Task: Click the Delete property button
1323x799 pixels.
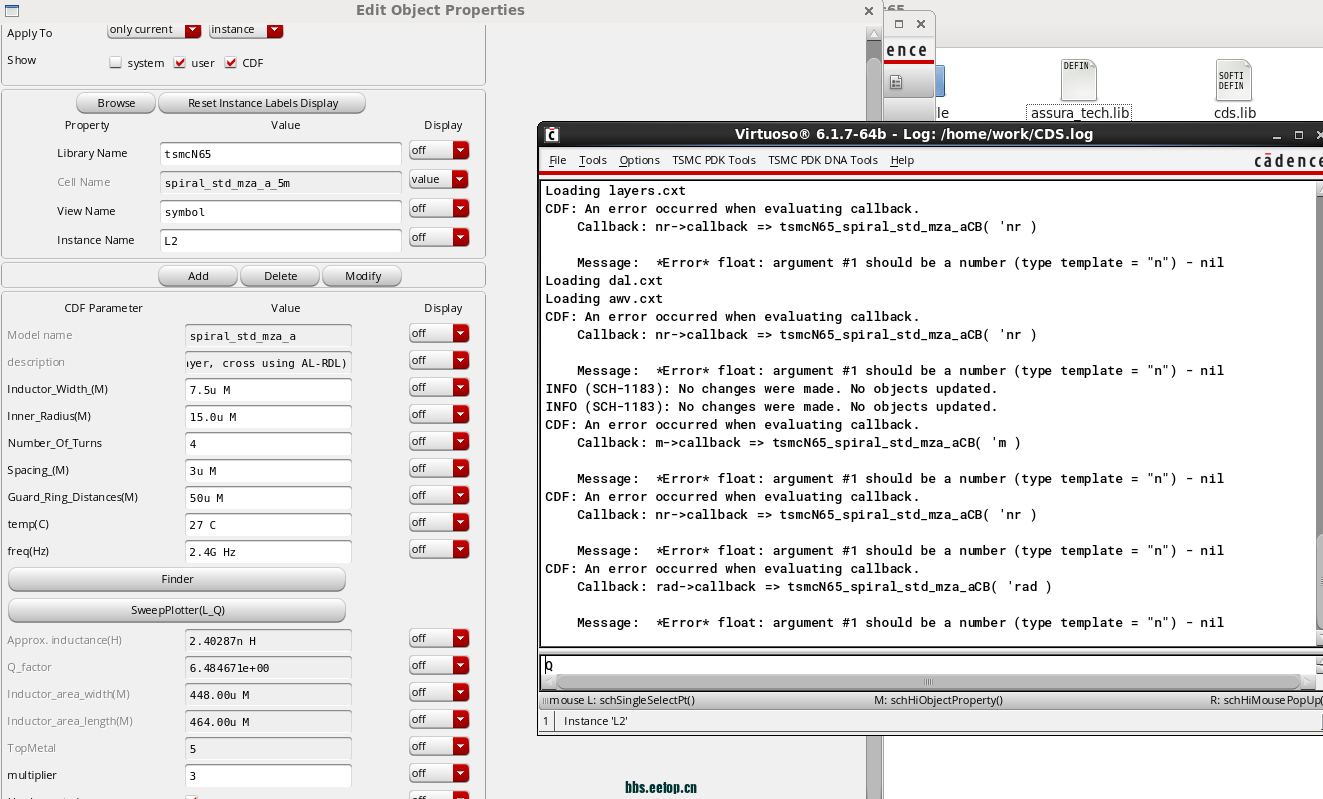Action: pos(280,276)
